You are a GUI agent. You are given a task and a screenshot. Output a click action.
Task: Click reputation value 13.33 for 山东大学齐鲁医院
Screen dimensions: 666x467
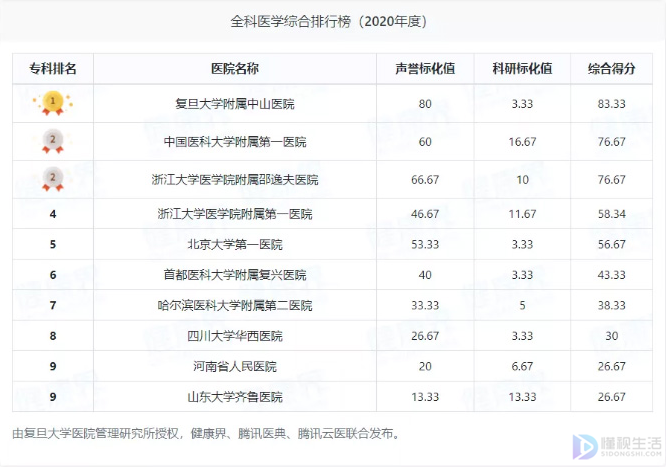click(425, 397)
